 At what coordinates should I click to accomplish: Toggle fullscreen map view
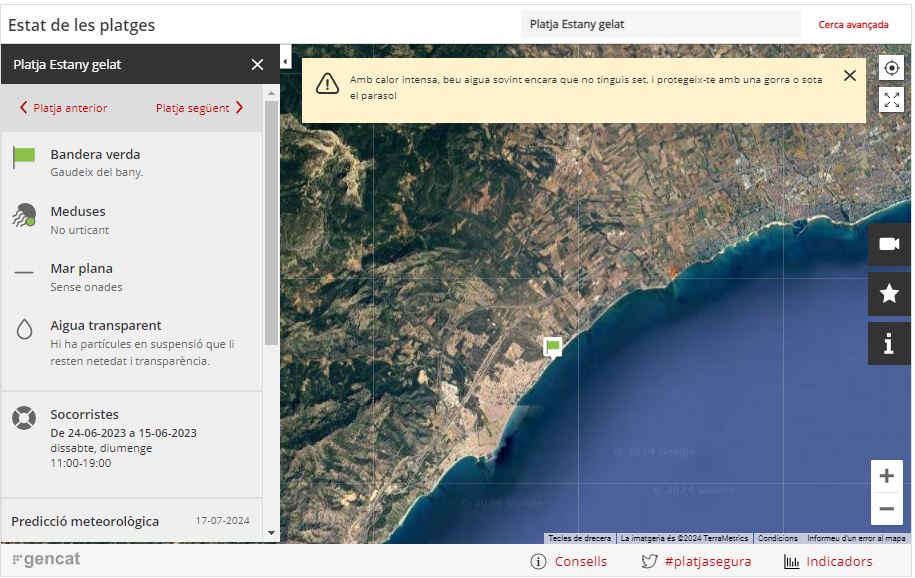891,100
